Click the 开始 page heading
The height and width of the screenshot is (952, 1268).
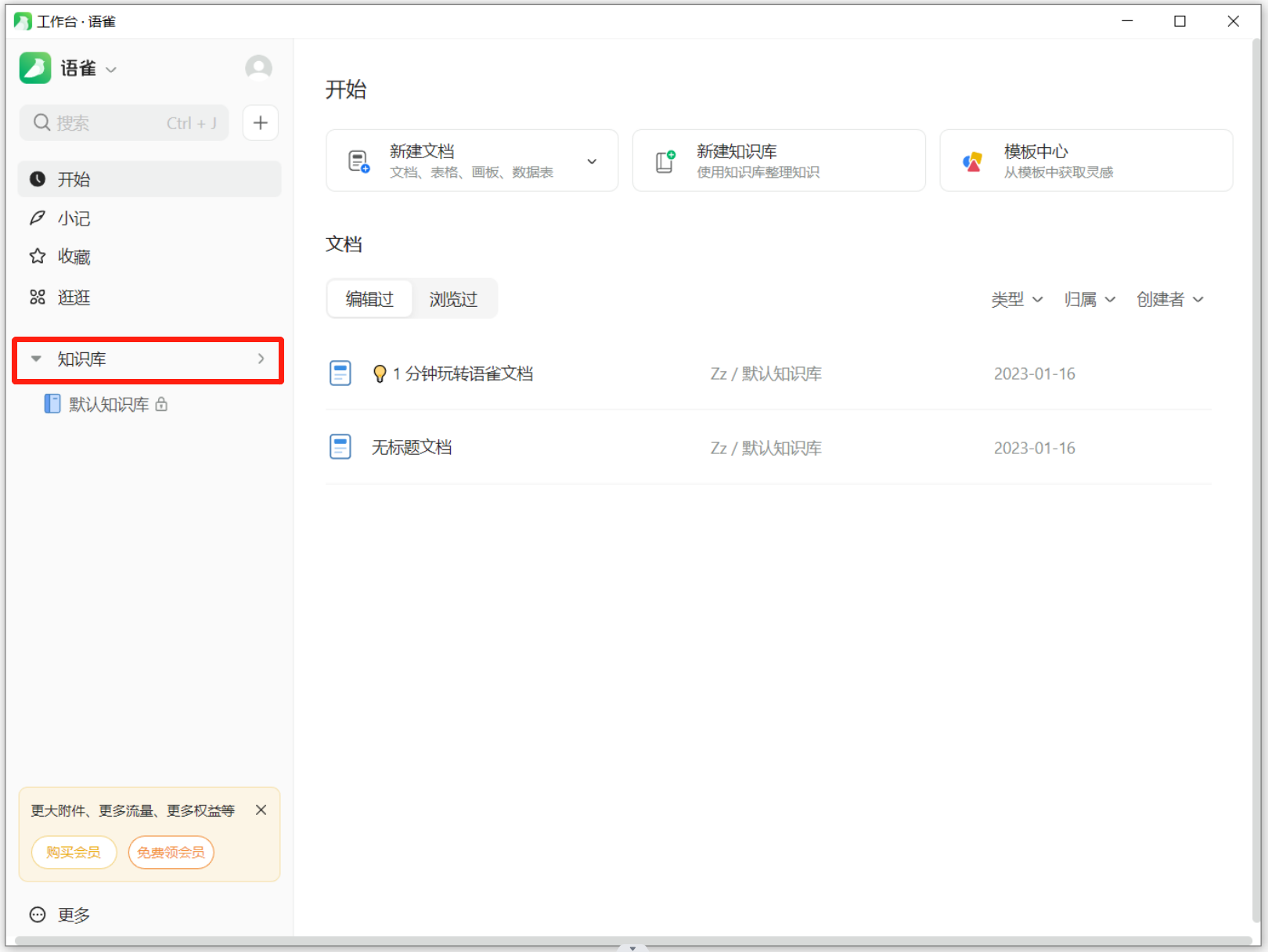pos(346,89)
